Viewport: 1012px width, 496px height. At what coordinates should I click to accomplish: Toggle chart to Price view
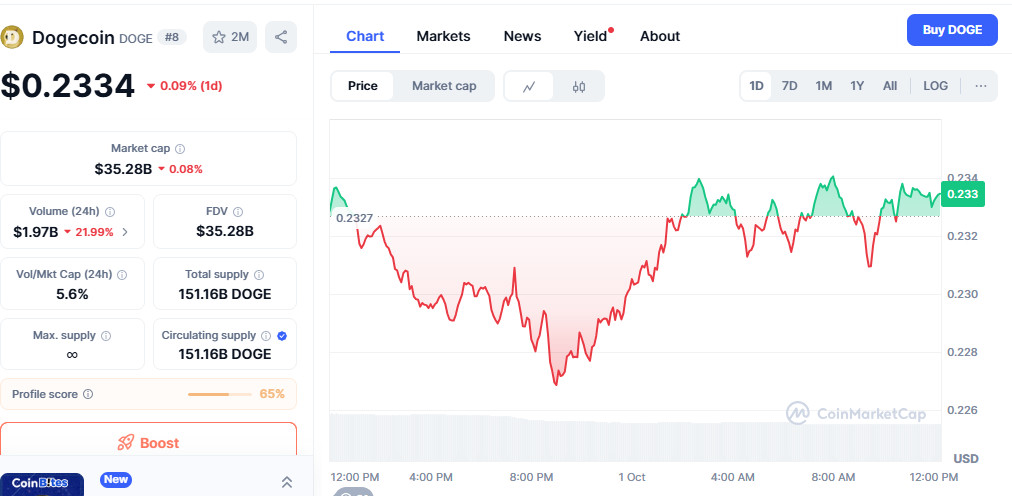pos(362,86)
